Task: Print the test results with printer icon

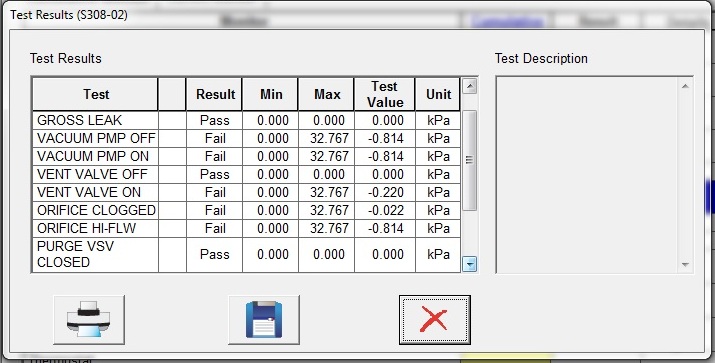Action: click(89, 320)
